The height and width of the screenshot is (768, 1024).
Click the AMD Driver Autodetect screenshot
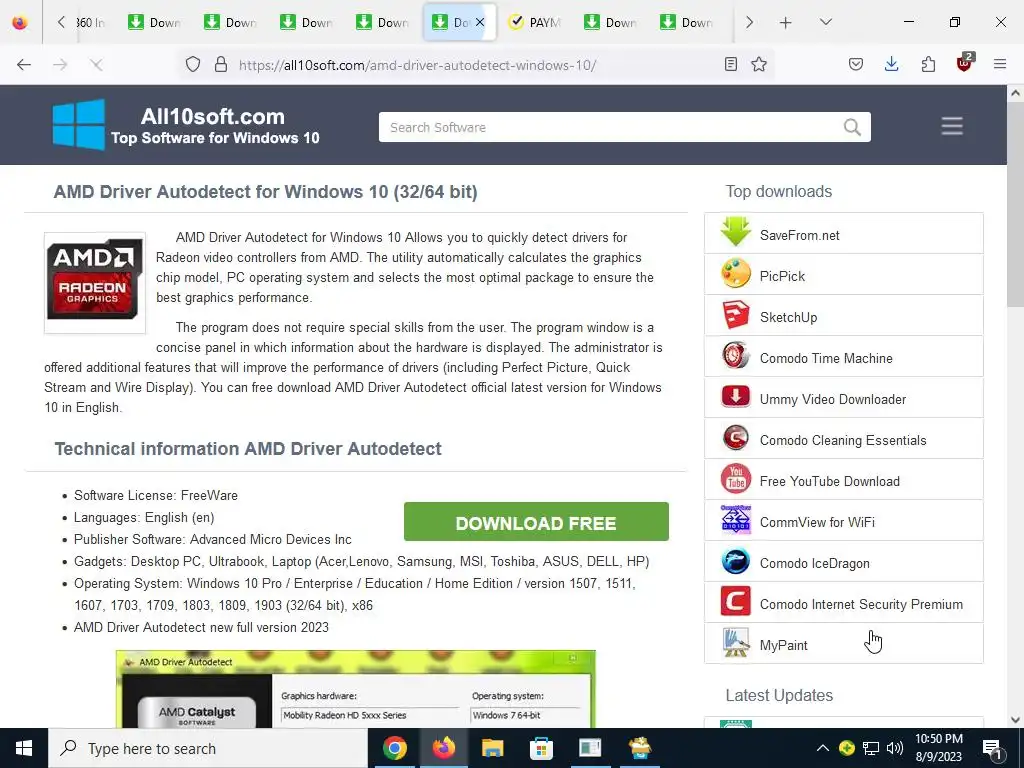point(355,689)
